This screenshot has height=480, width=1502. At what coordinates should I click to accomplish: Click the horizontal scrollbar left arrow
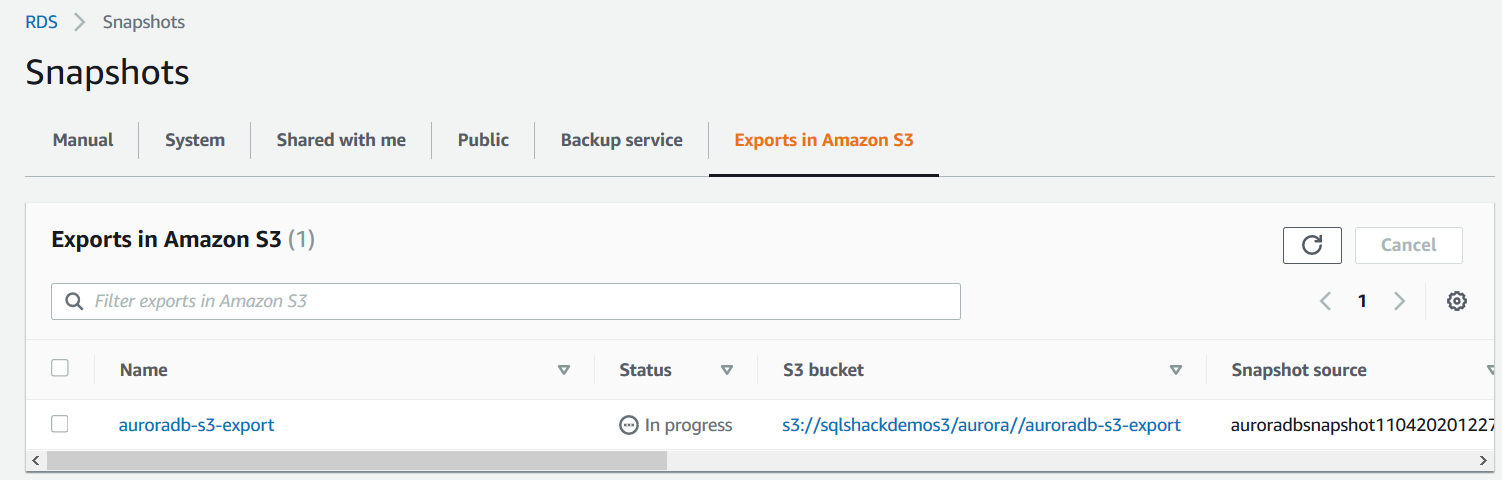coord(37,460)
